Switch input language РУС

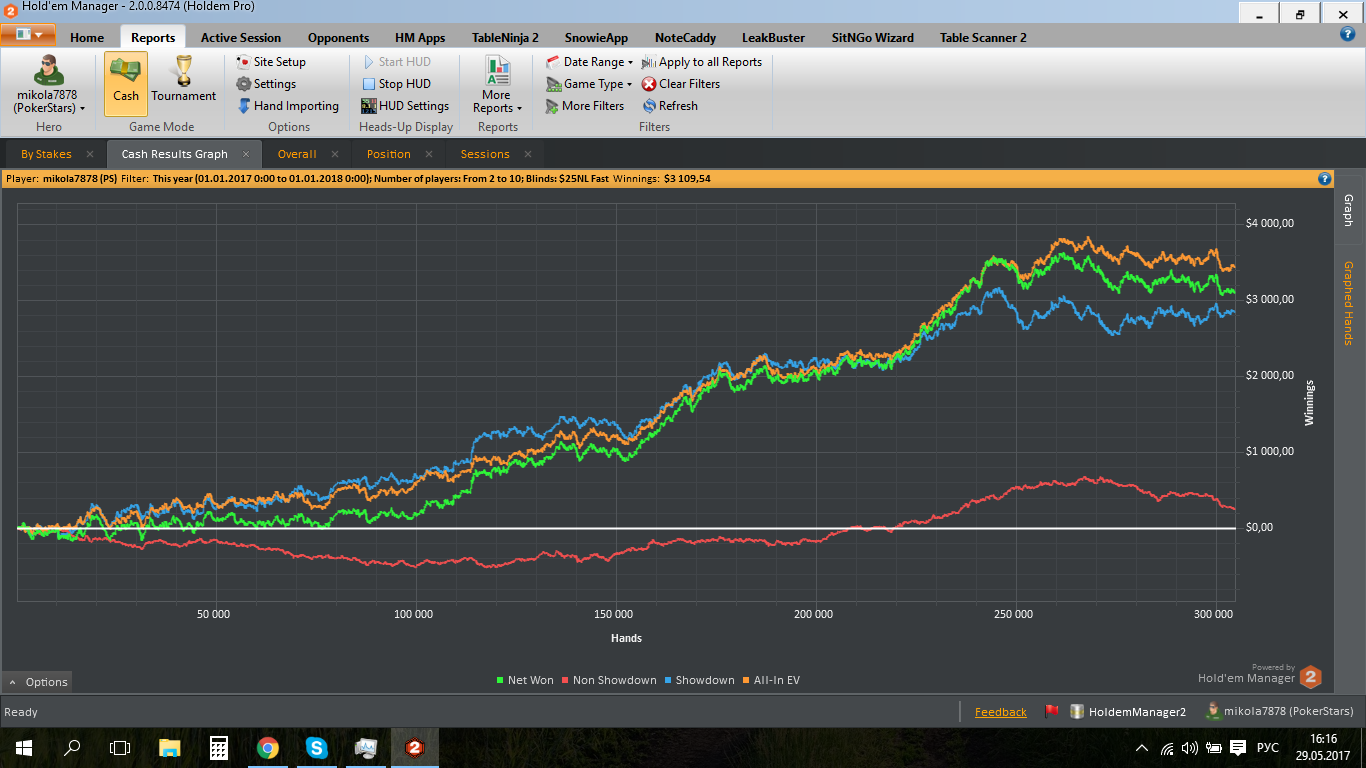coord(1267,748)
